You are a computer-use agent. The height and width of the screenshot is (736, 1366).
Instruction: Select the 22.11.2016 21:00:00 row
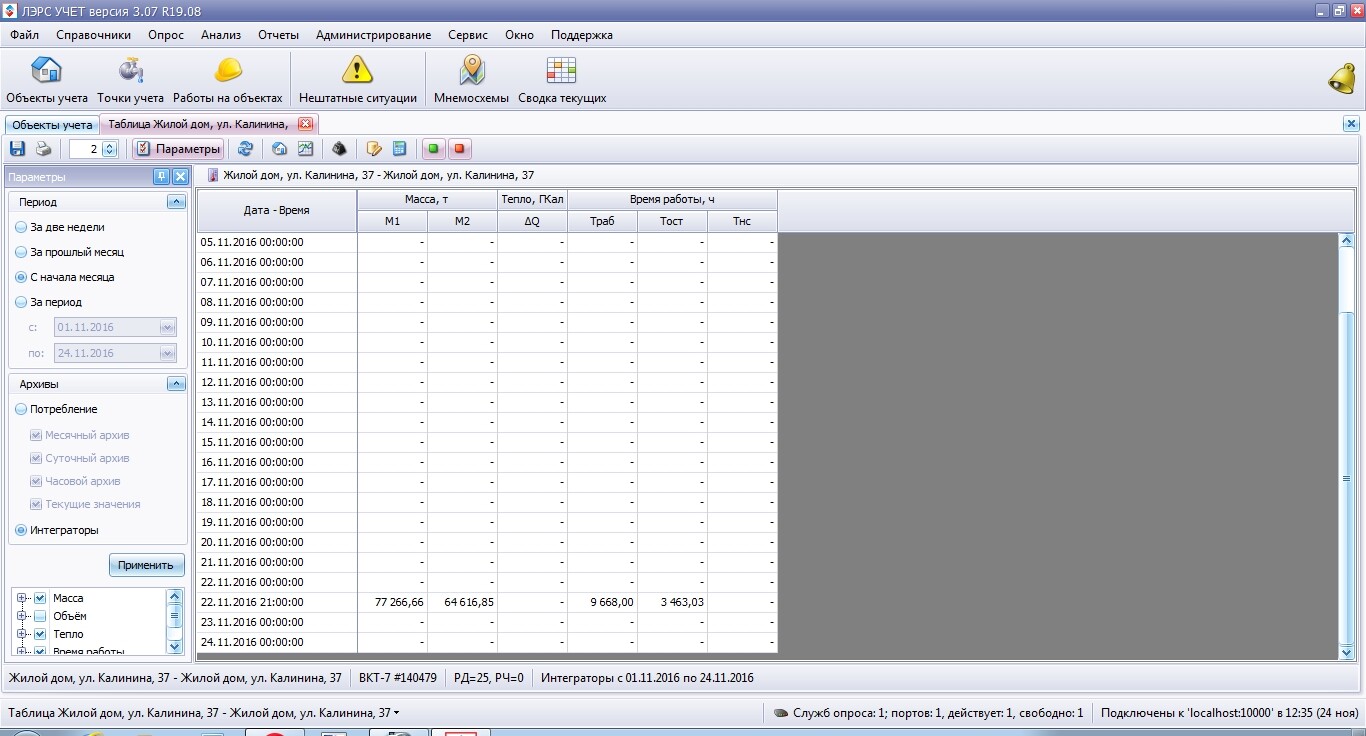[487, 602]
